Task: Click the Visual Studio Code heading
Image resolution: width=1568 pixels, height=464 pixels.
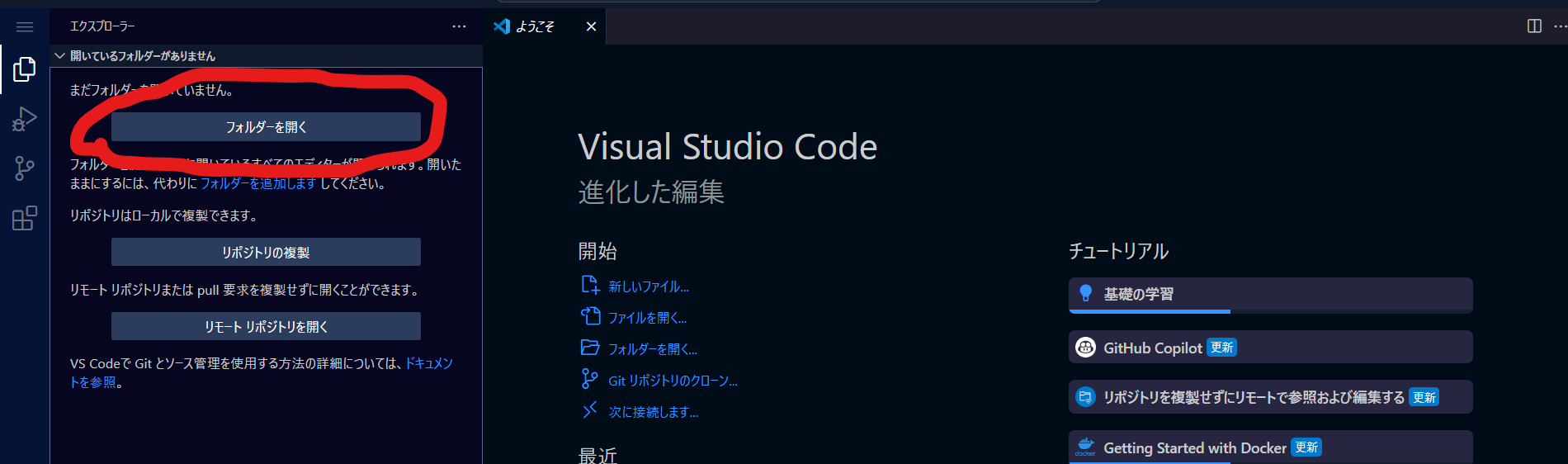Action: pos(727,147)
